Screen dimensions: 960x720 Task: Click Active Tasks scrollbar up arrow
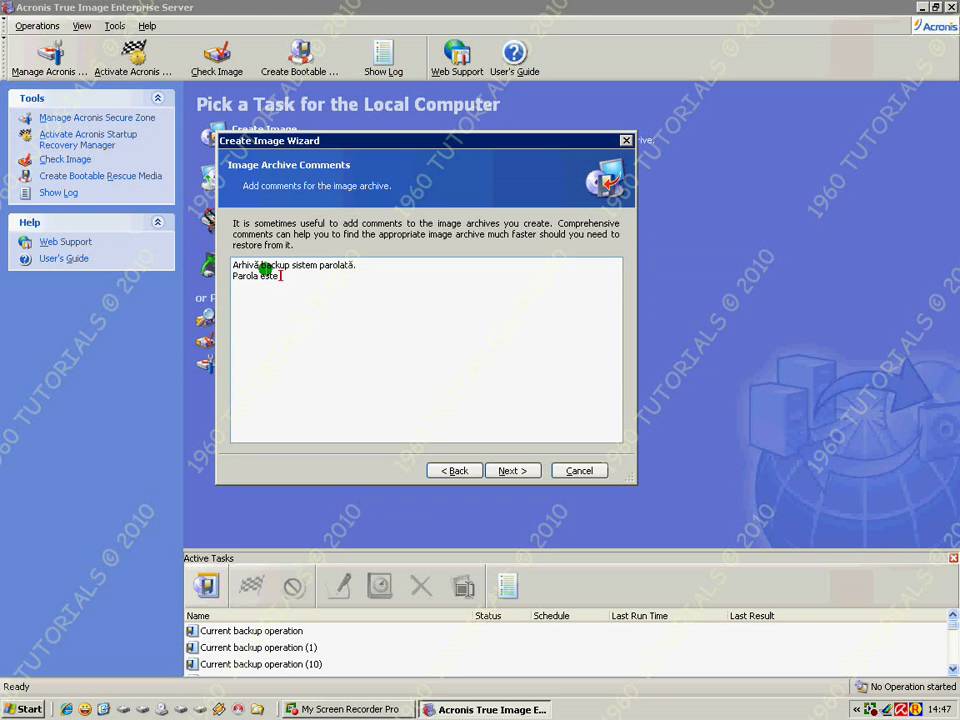pos(953,614)
